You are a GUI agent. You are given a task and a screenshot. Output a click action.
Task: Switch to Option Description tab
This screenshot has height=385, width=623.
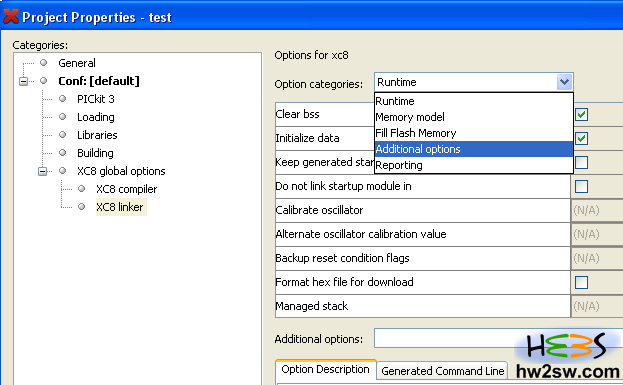tap(325, 370)
